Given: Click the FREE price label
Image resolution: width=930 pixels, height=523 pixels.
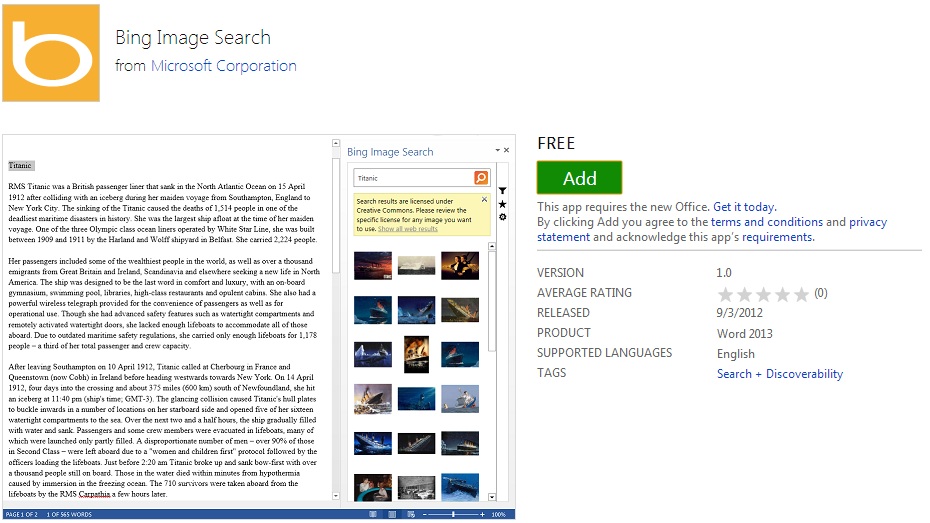Looking at the screenshot, I should 556,143.
